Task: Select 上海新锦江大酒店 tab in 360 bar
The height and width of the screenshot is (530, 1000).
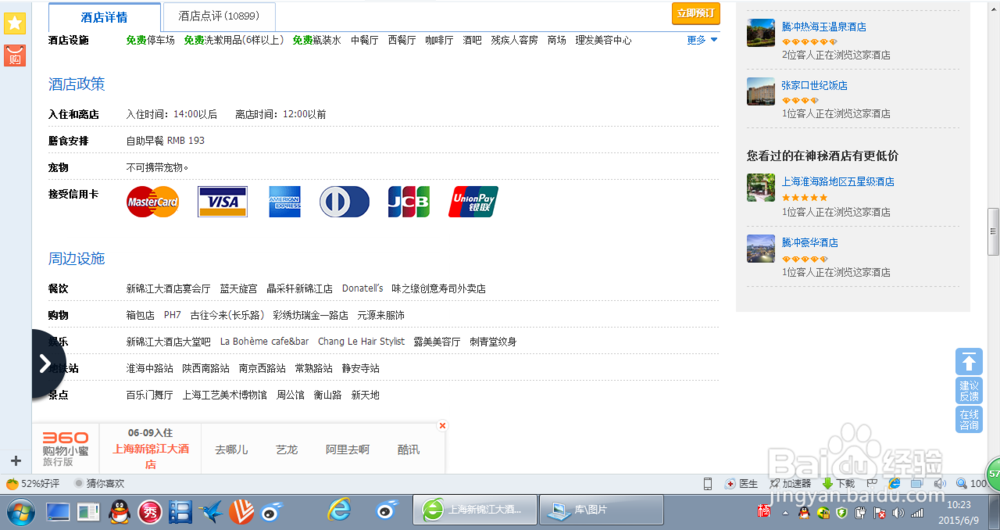Action: pyautogui.click(x=151, y=449)
